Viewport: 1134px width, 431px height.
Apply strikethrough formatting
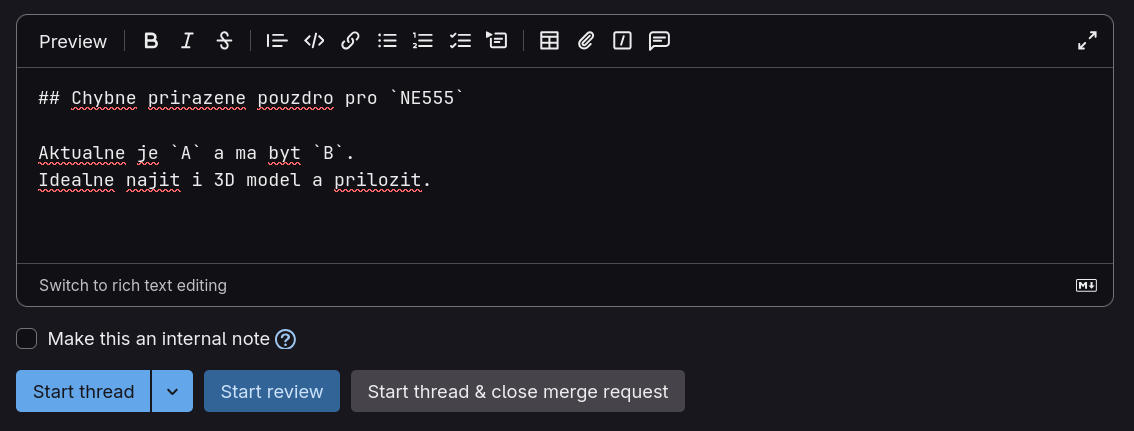click(x=224, y=41)
